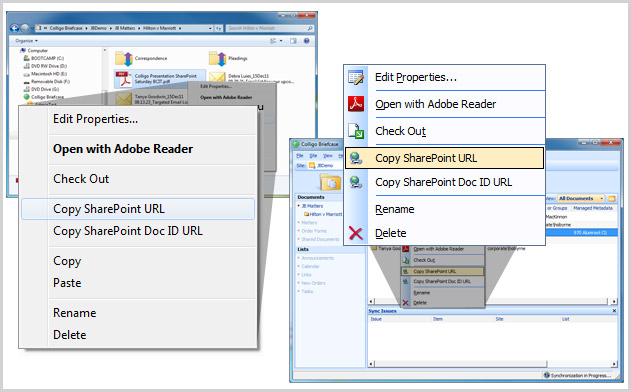Open the Explorer address bar history dropdown arrow

pyautogui.click(x=210, y=28)
